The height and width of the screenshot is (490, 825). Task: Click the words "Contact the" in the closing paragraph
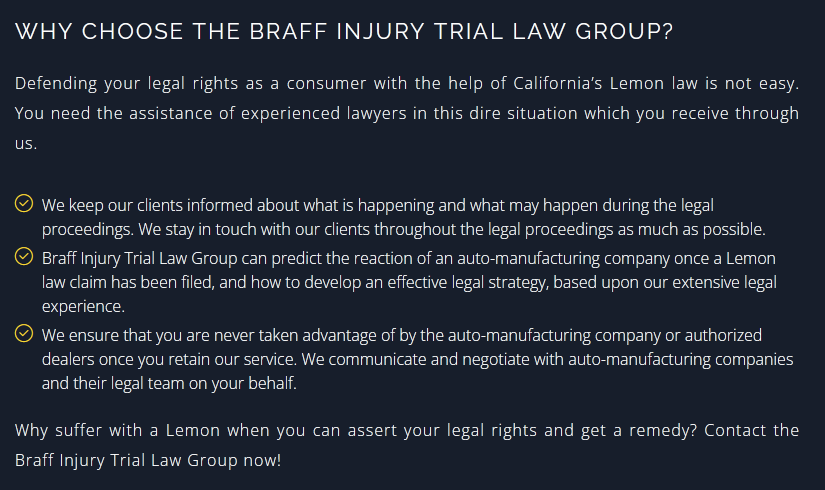coord(751,431)
